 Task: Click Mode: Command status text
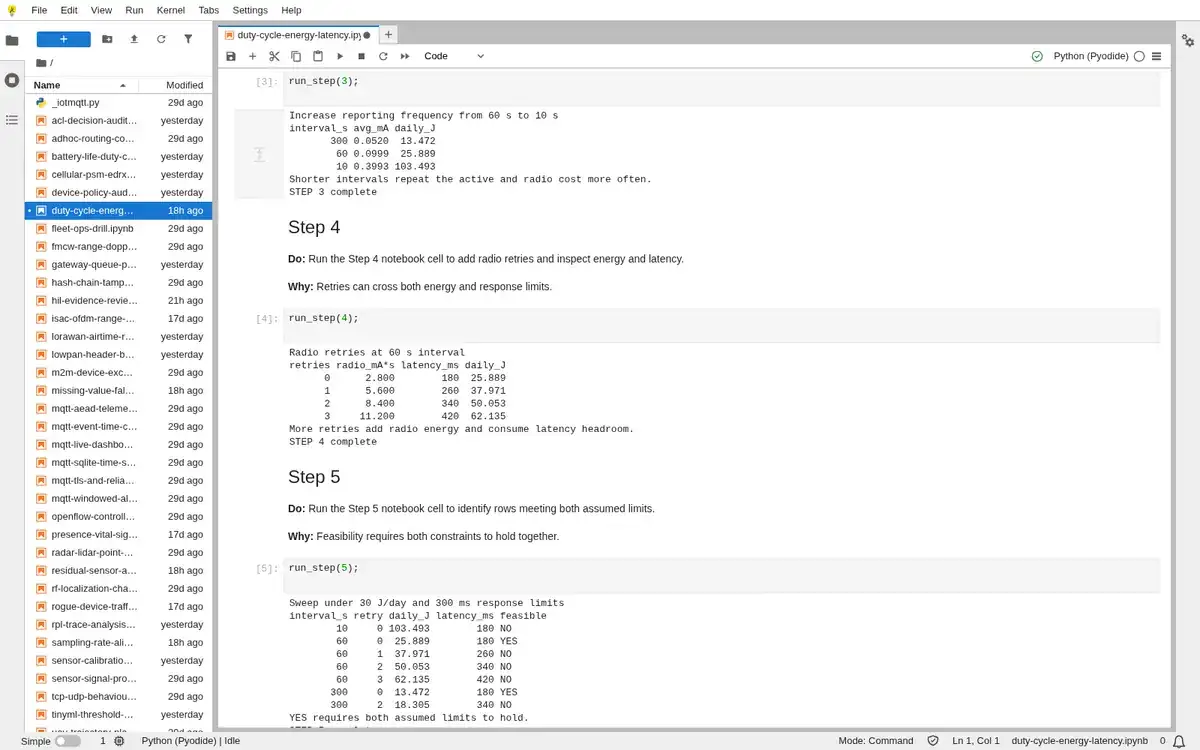coord(875,741)
